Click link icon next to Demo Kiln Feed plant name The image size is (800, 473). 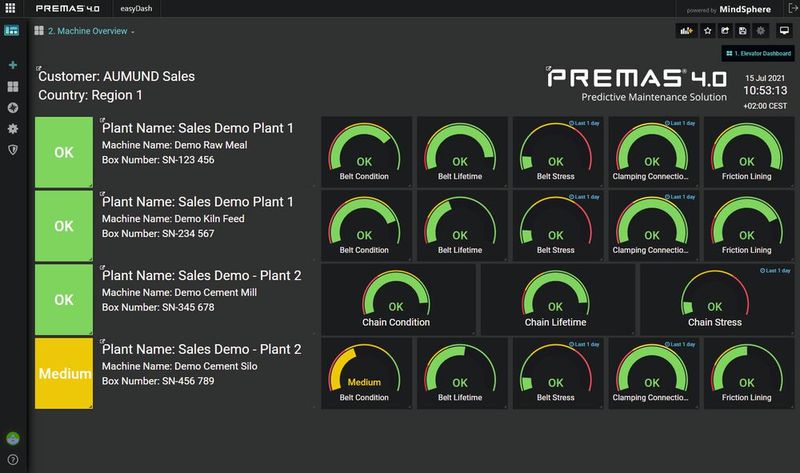102,194
